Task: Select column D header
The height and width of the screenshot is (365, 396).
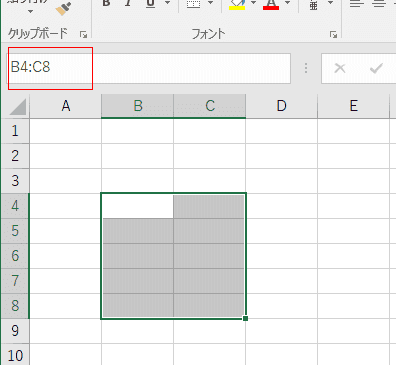Action: coord(282,106)
